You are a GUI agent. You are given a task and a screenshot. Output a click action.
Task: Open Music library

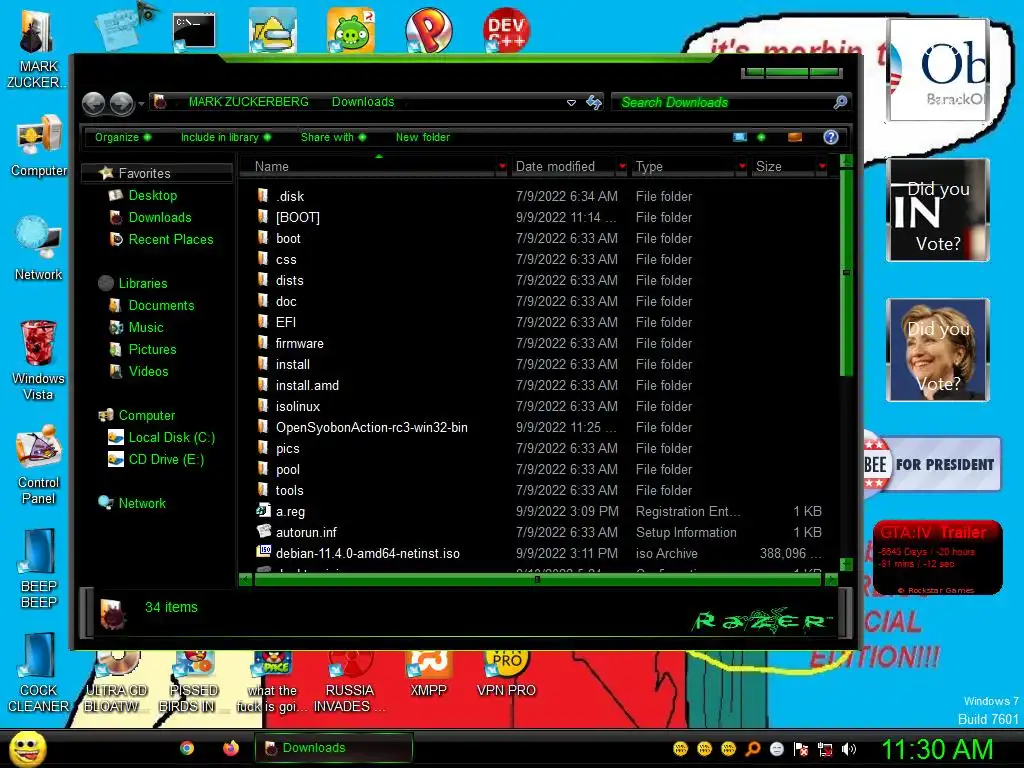[x=146, y=328]
